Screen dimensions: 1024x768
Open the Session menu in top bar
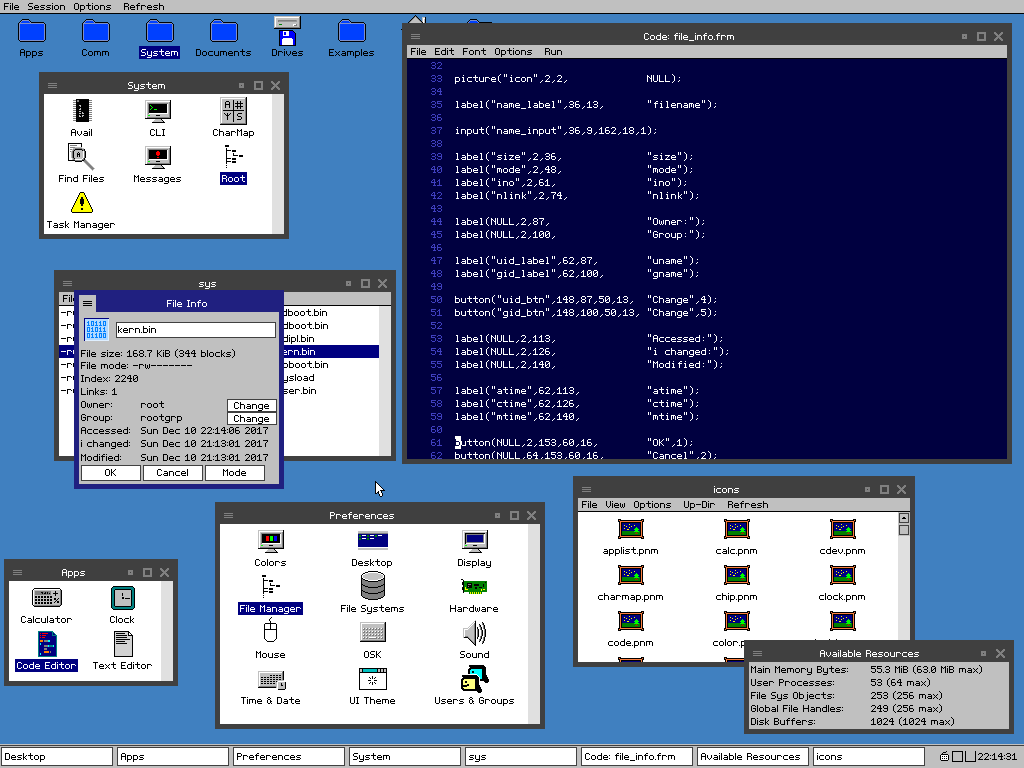coord(45,6)
